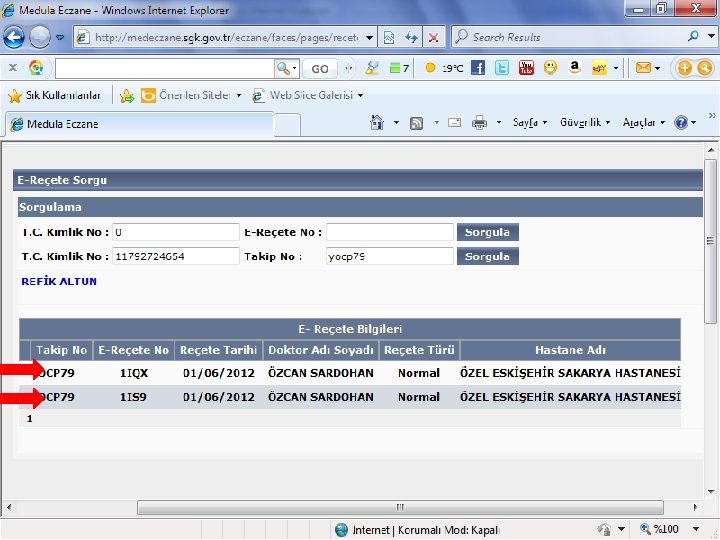Screen dimensions: 720x540
Task: Click the Search Results search box
Action: click(x=569, y=37)
